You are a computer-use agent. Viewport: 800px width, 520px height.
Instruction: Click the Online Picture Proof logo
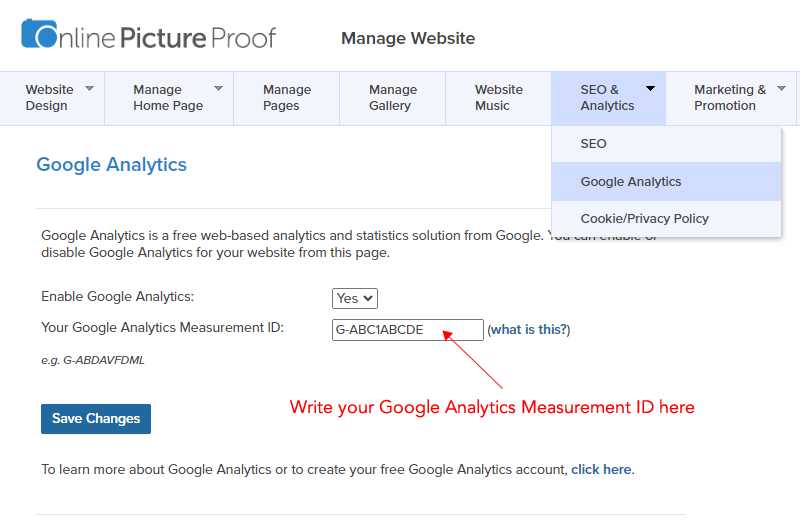pos(148,35)
